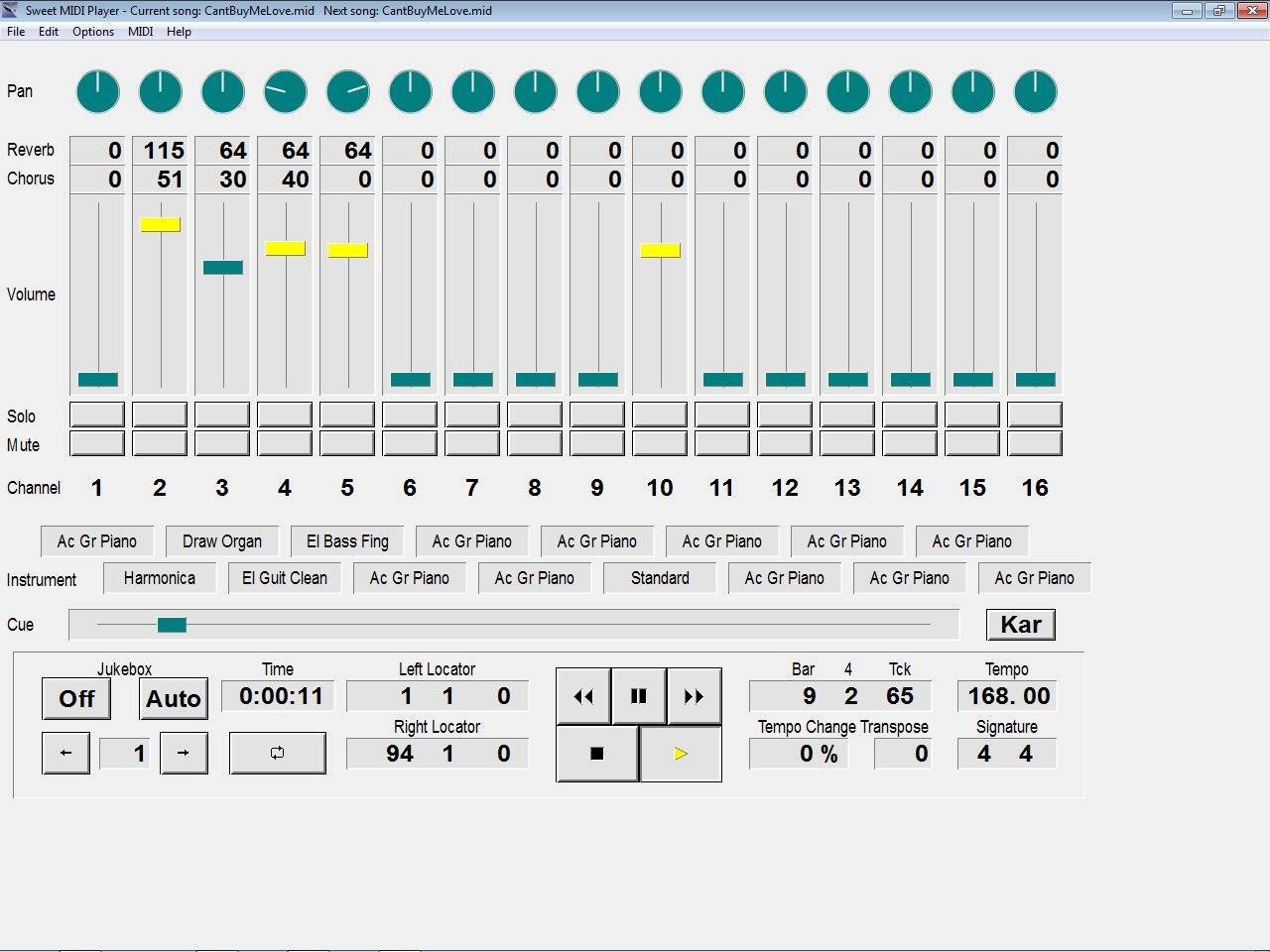The image size is (1270, 952).
Task: Adjust the Pan knob on channel 4
Action: pyautogui.click(x=285, y=91)
